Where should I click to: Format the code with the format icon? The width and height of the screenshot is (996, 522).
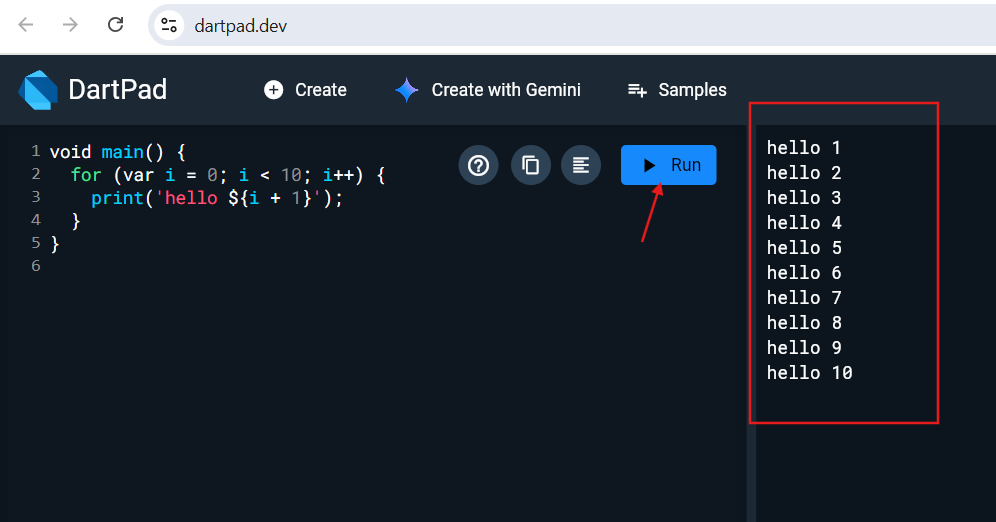pos(581,165)
